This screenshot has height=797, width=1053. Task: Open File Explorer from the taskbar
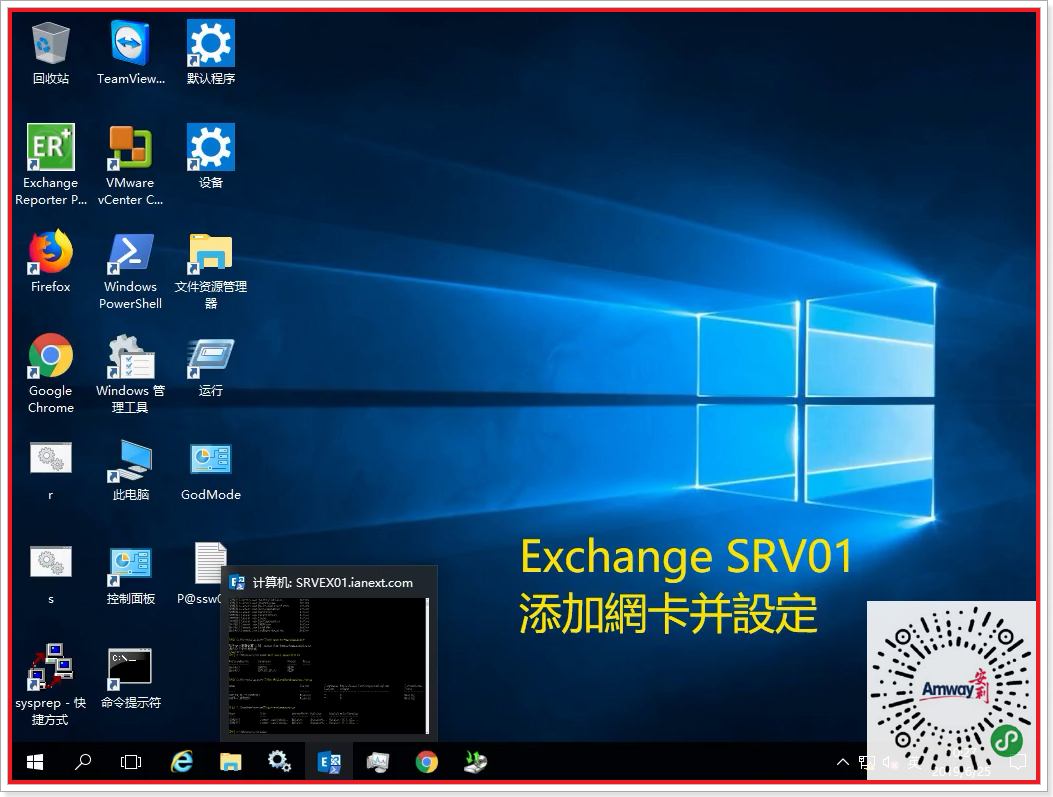(230, 761)
